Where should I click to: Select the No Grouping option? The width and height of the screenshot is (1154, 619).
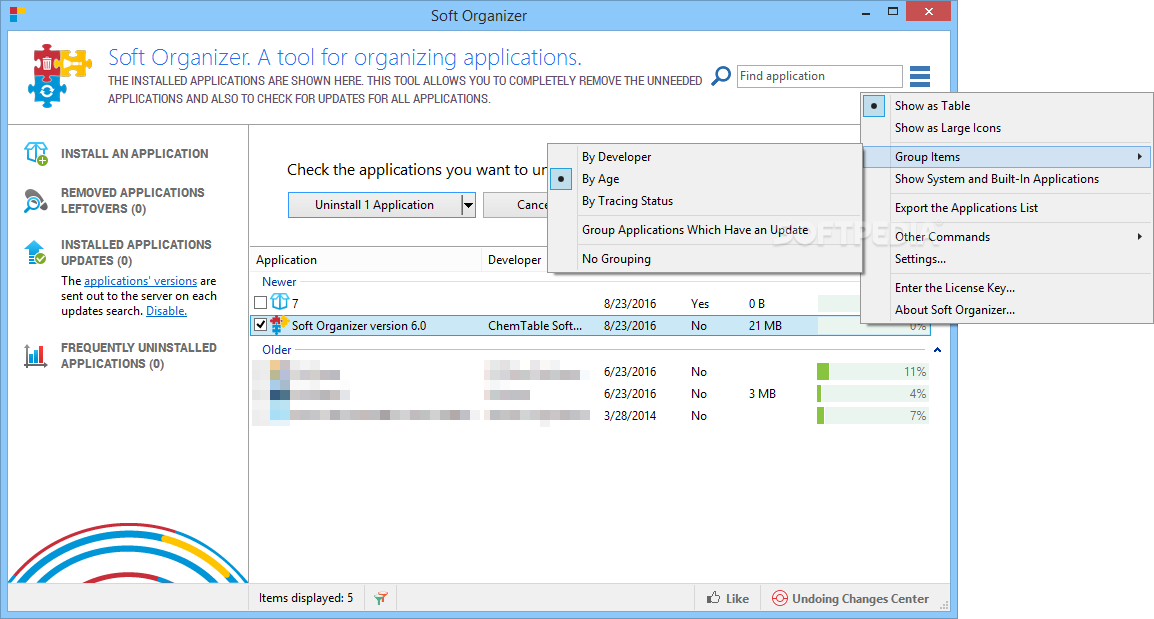click(616, 259)
